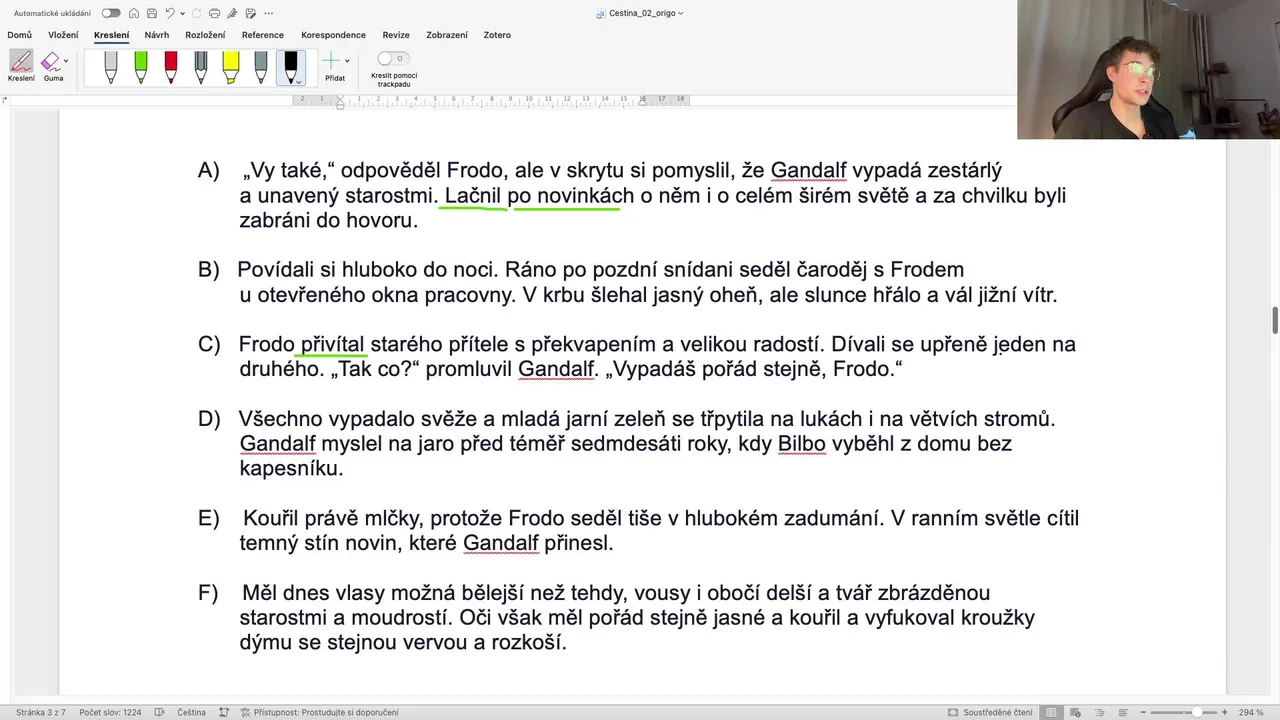Select the gray marker pen
The image size is (1280, 720).
click(x=261, y=68)
